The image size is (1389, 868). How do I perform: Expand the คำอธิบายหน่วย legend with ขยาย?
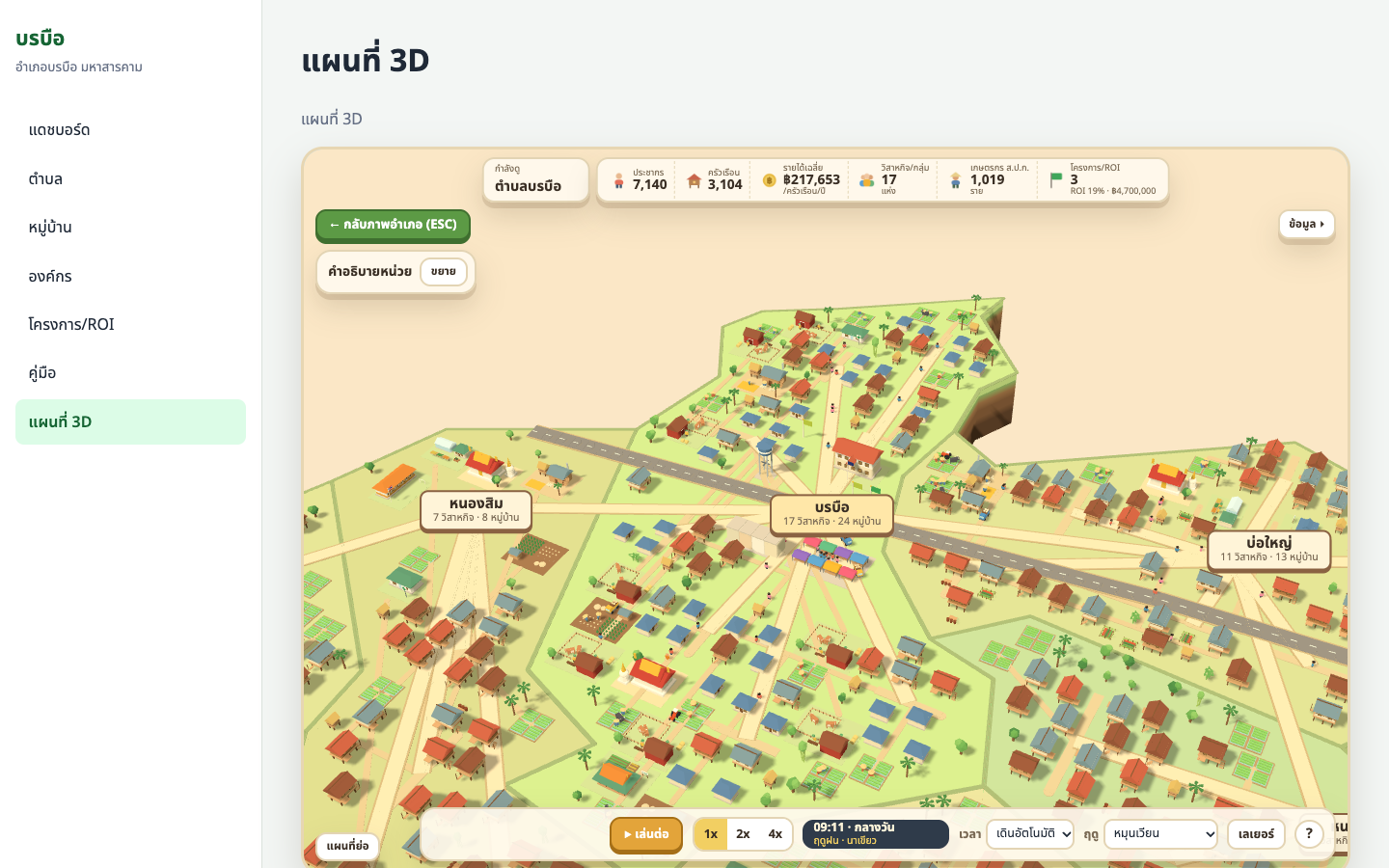[x=444, y=272]
